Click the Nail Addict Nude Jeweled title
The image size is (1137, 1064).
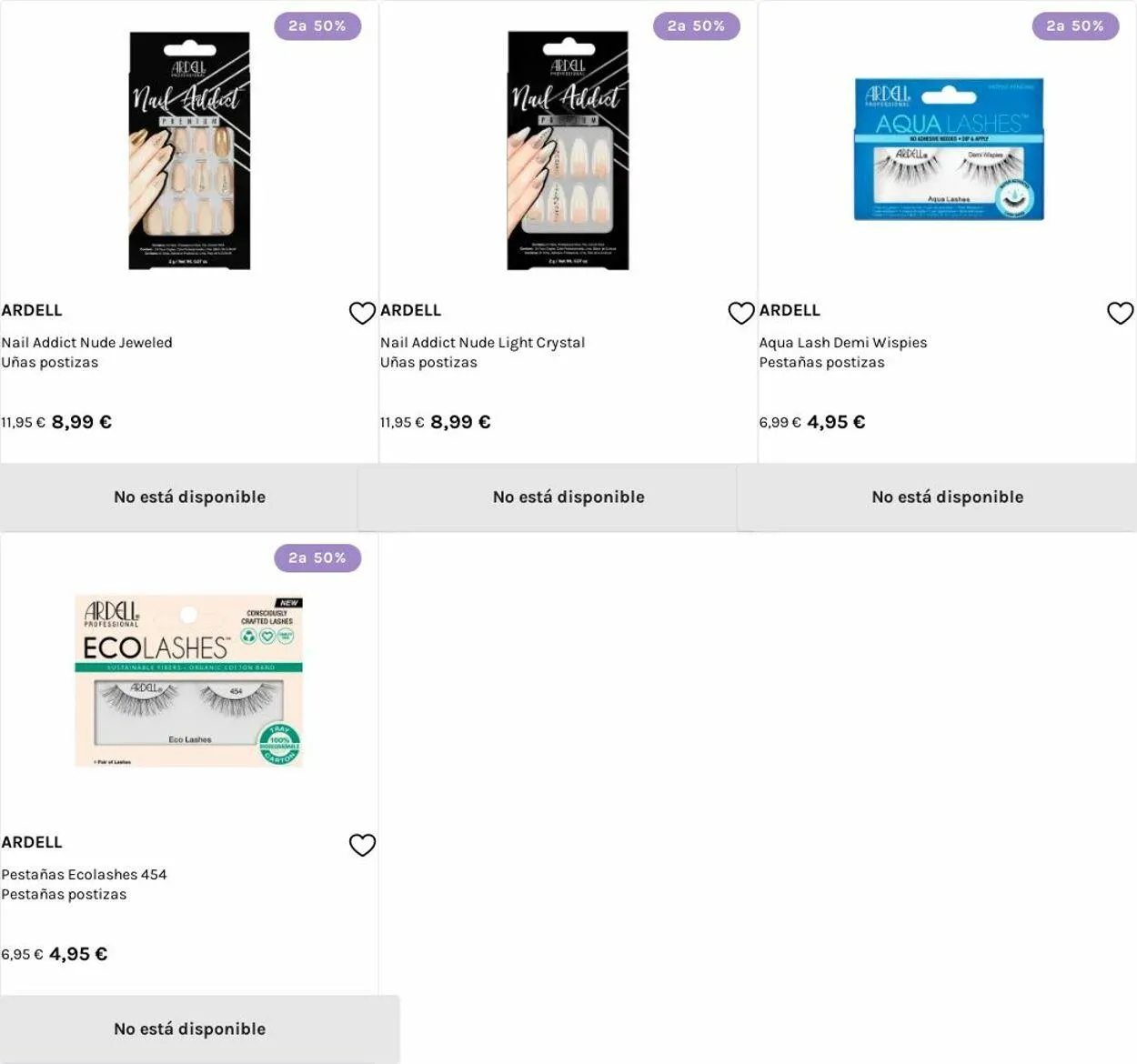coord(86,343)
